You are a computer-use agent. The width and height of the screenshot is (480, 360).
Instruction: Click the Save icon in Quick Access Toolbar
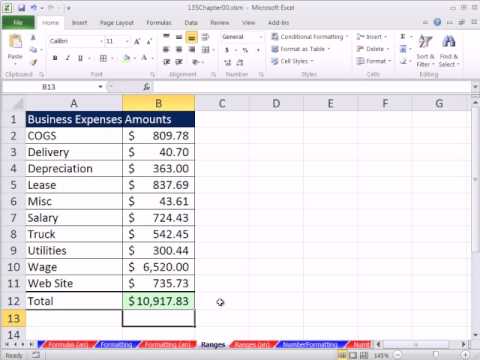tap(22, 7)
